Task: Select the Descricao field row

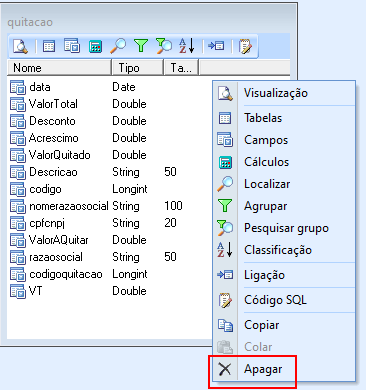Action: [109, 172]
